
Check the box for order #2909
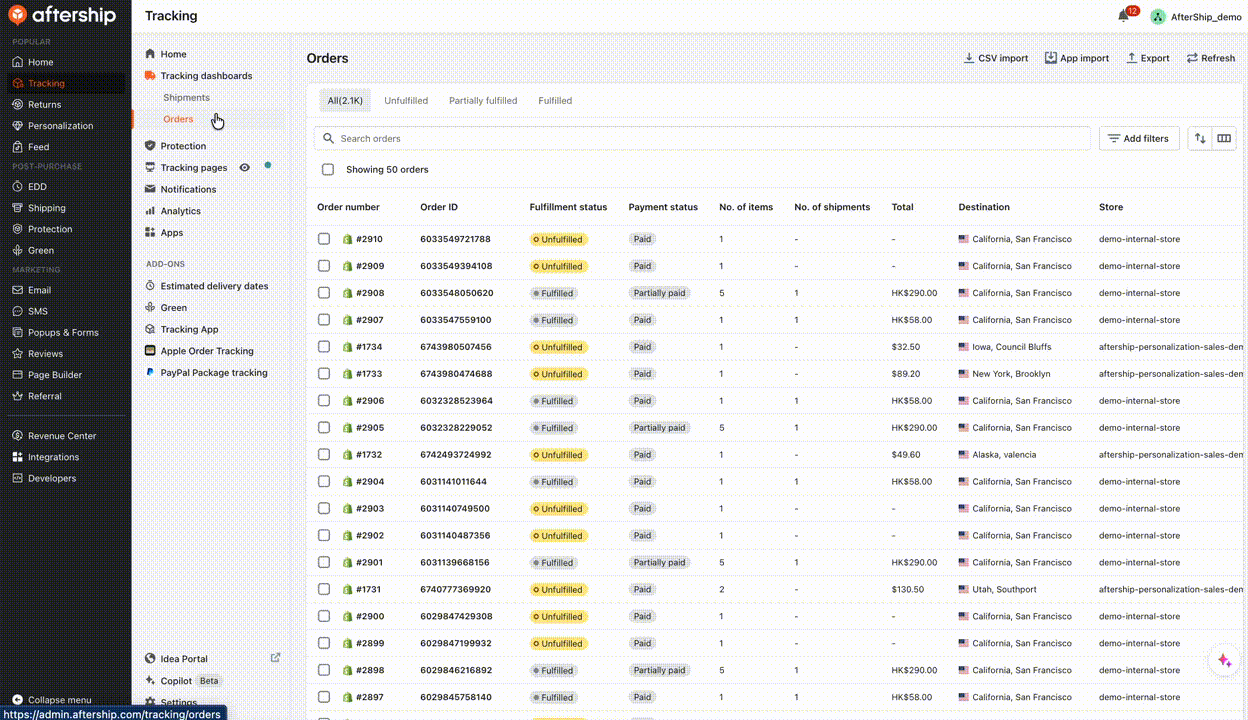pyautogui.click(x=324, y=266)
